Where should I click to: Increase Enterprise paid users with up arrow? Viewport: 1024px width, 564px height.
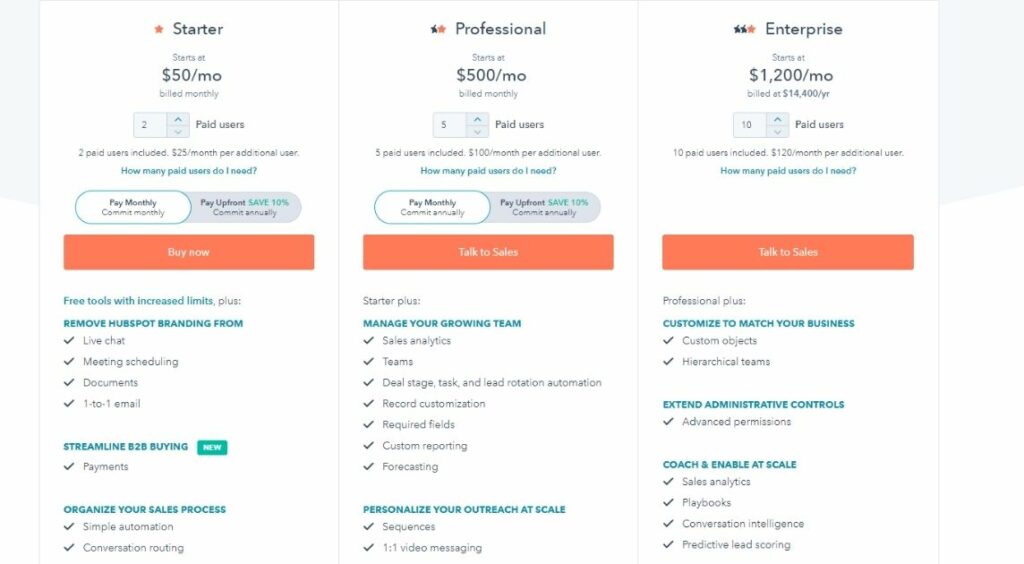click(x=777, y=119)
